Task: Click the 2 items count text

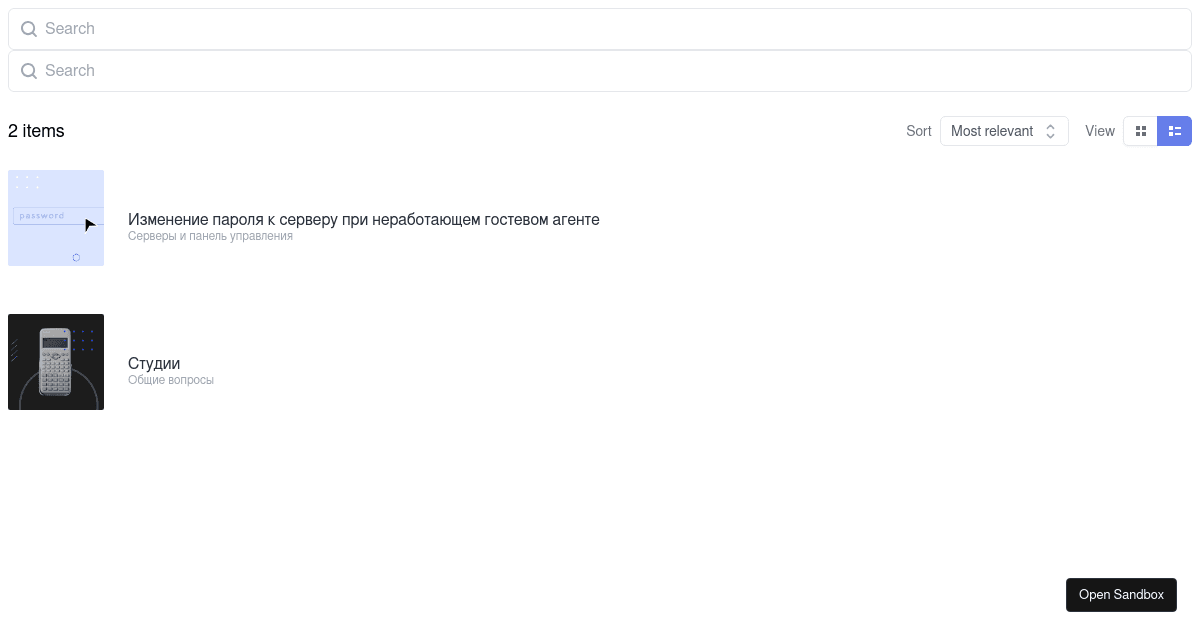Action: pyautogui.click(x=36, y=131)
